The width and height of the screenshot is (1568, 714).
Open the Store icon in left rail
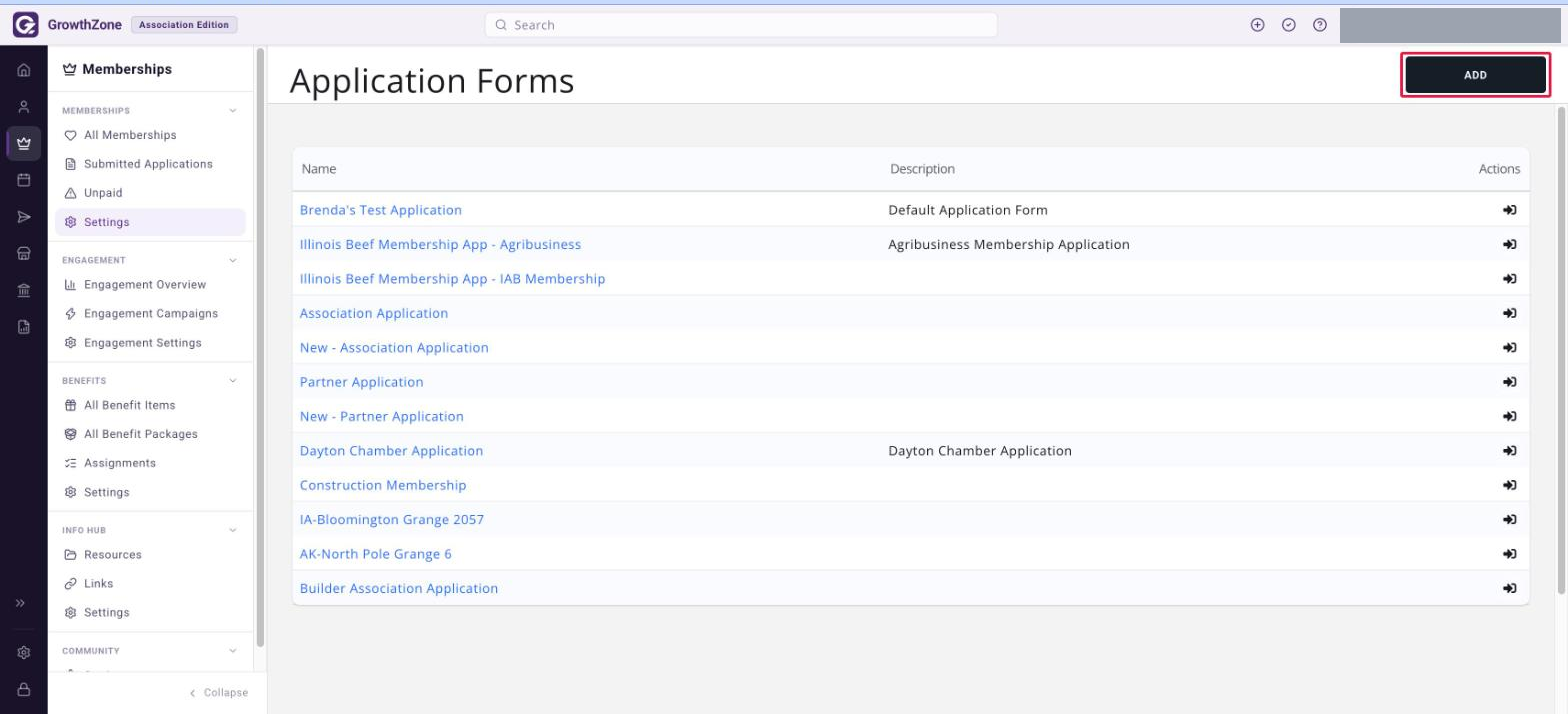pyautogui.click(x=24, y=254)
